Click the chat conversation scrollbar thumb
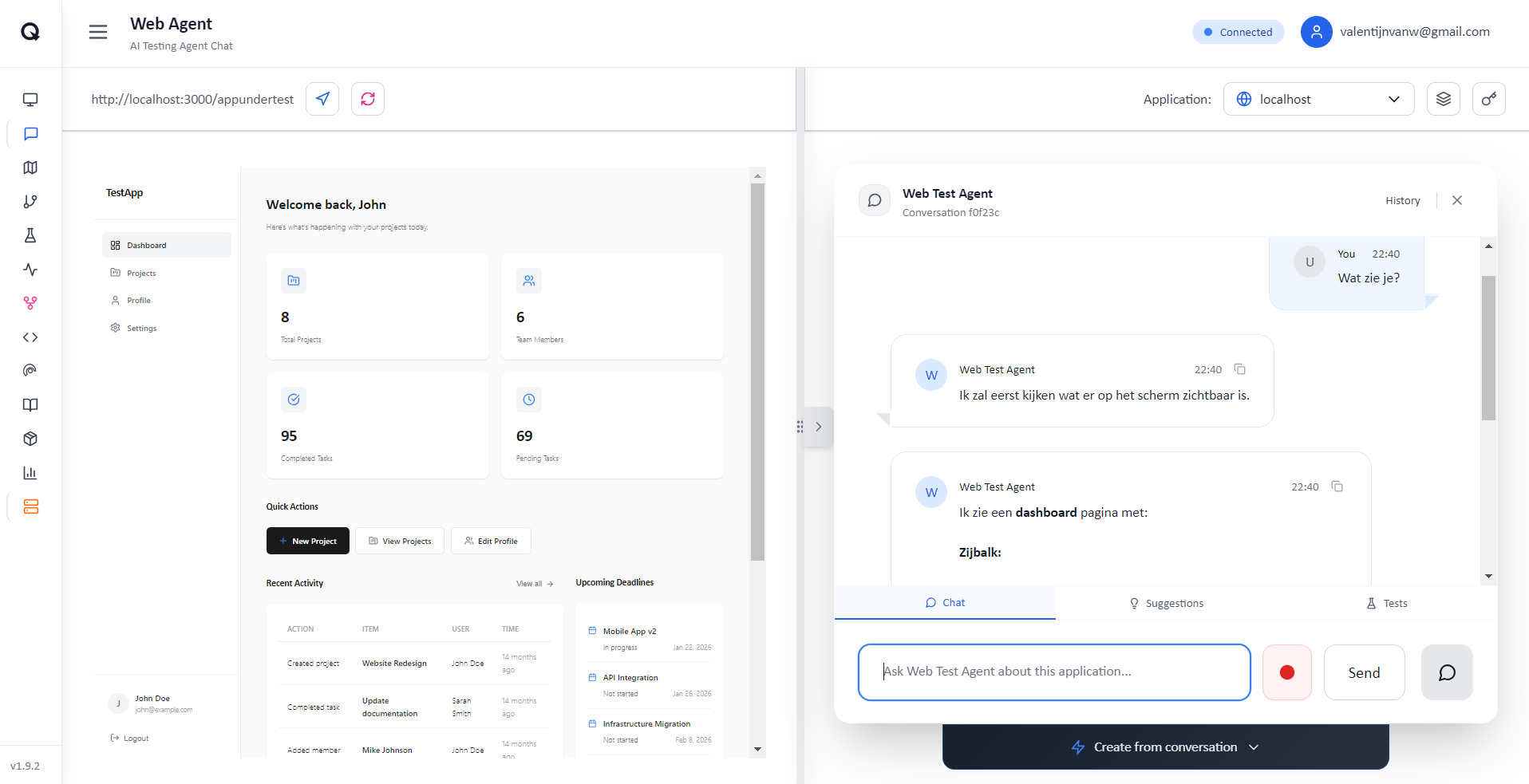 pos(1488,348)
